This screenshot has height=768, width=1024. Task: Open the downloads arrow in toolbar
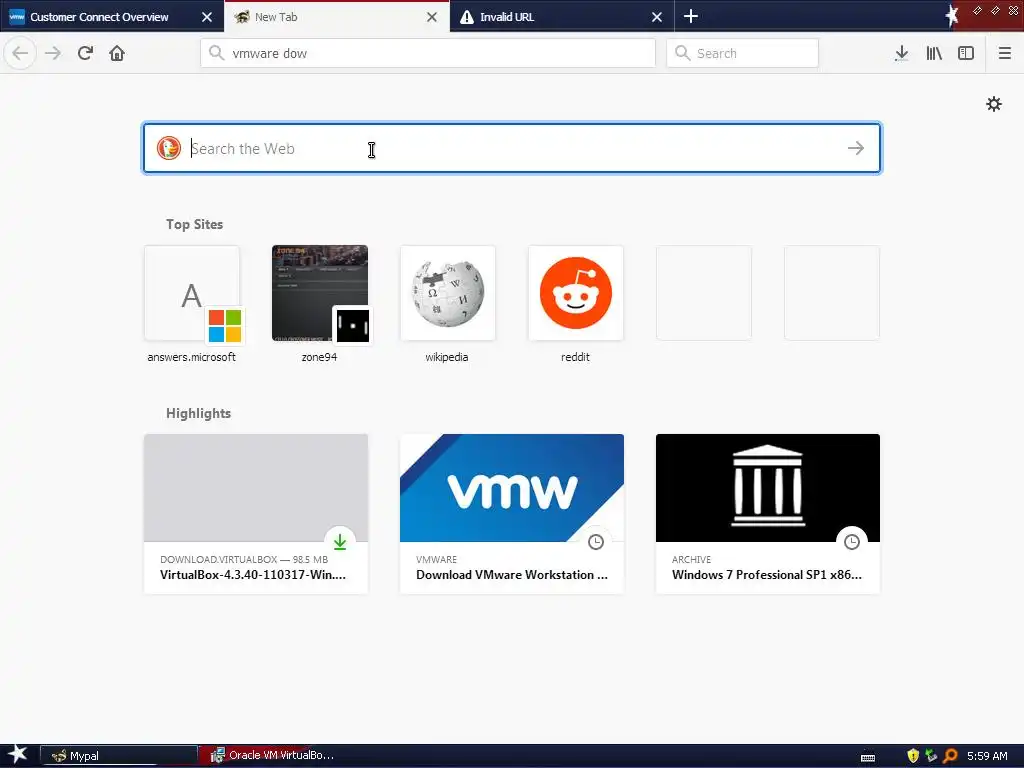pos(901,54)
